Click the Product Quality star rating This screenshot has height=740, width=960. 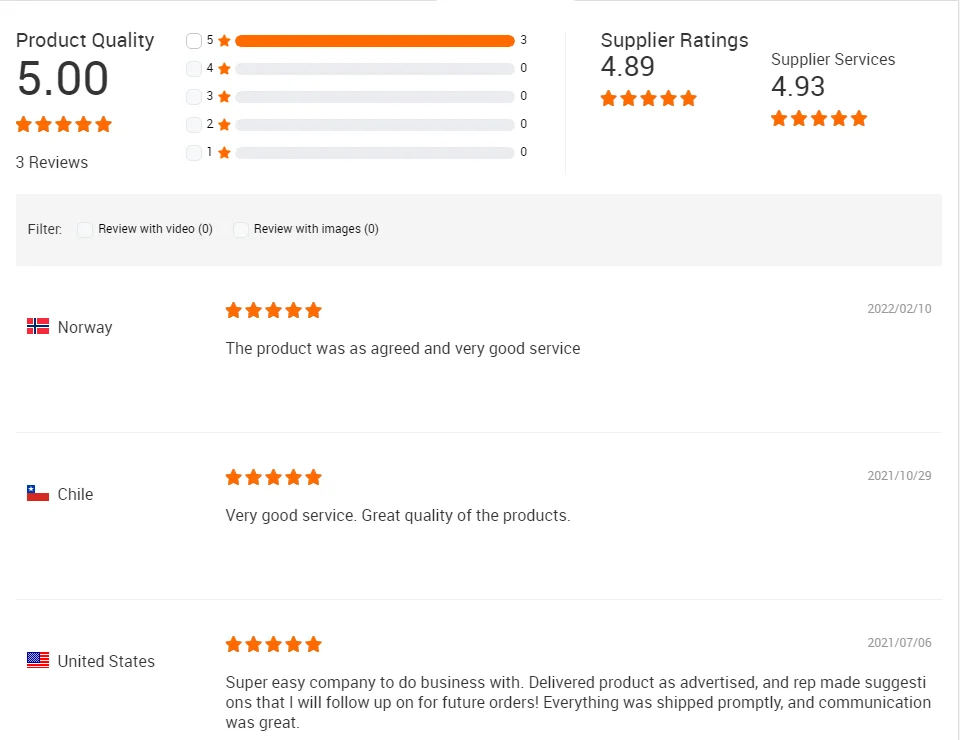click(x=63, y=125)
